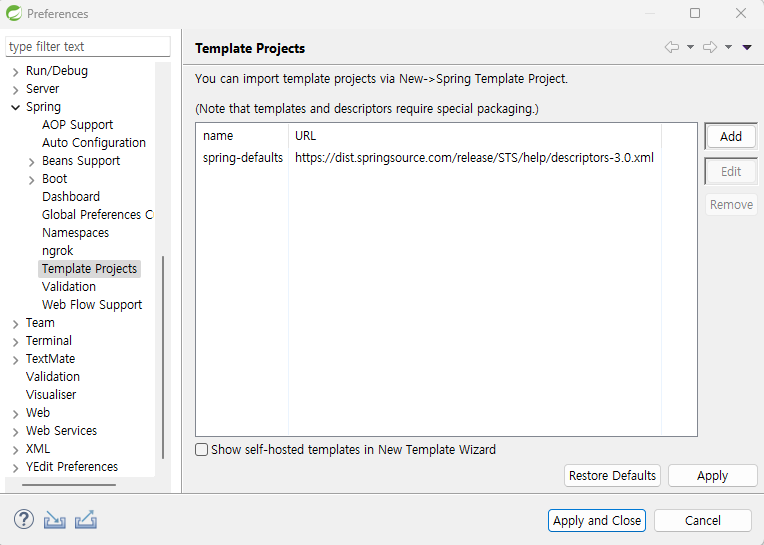Go forward with the right arrow icon

pos(710,47)
